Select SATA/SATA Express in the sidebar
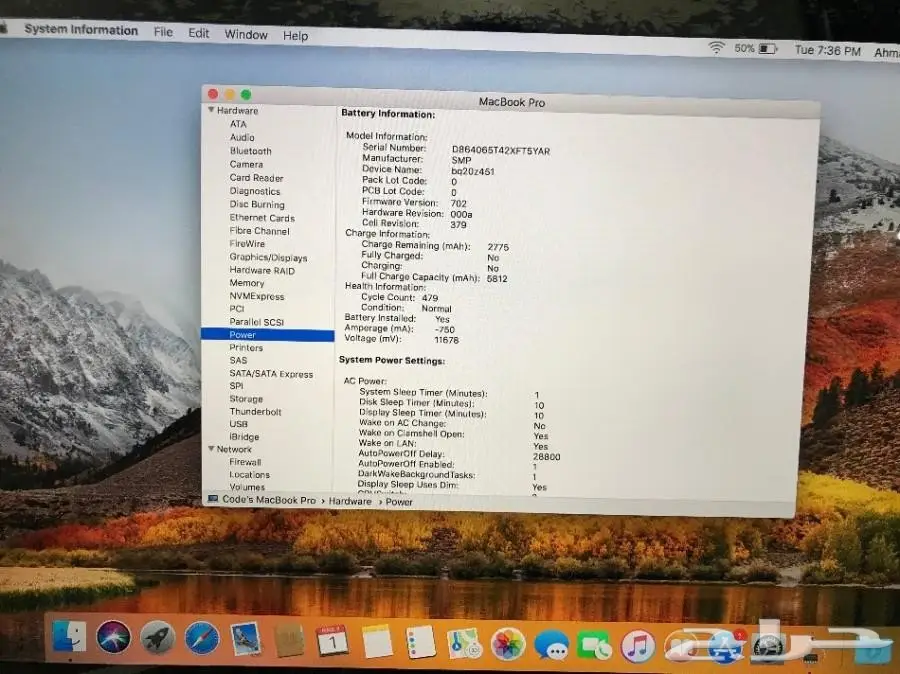Viewport: 900px width, 674px height. pos(271,374)
